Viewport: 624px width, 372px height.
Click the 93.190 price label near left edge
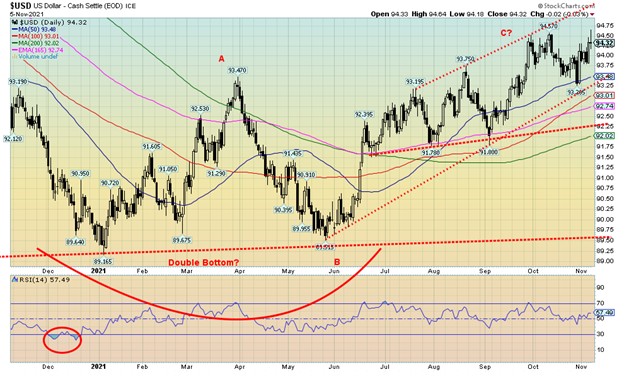pyautogui.click(x=18, y=82)
